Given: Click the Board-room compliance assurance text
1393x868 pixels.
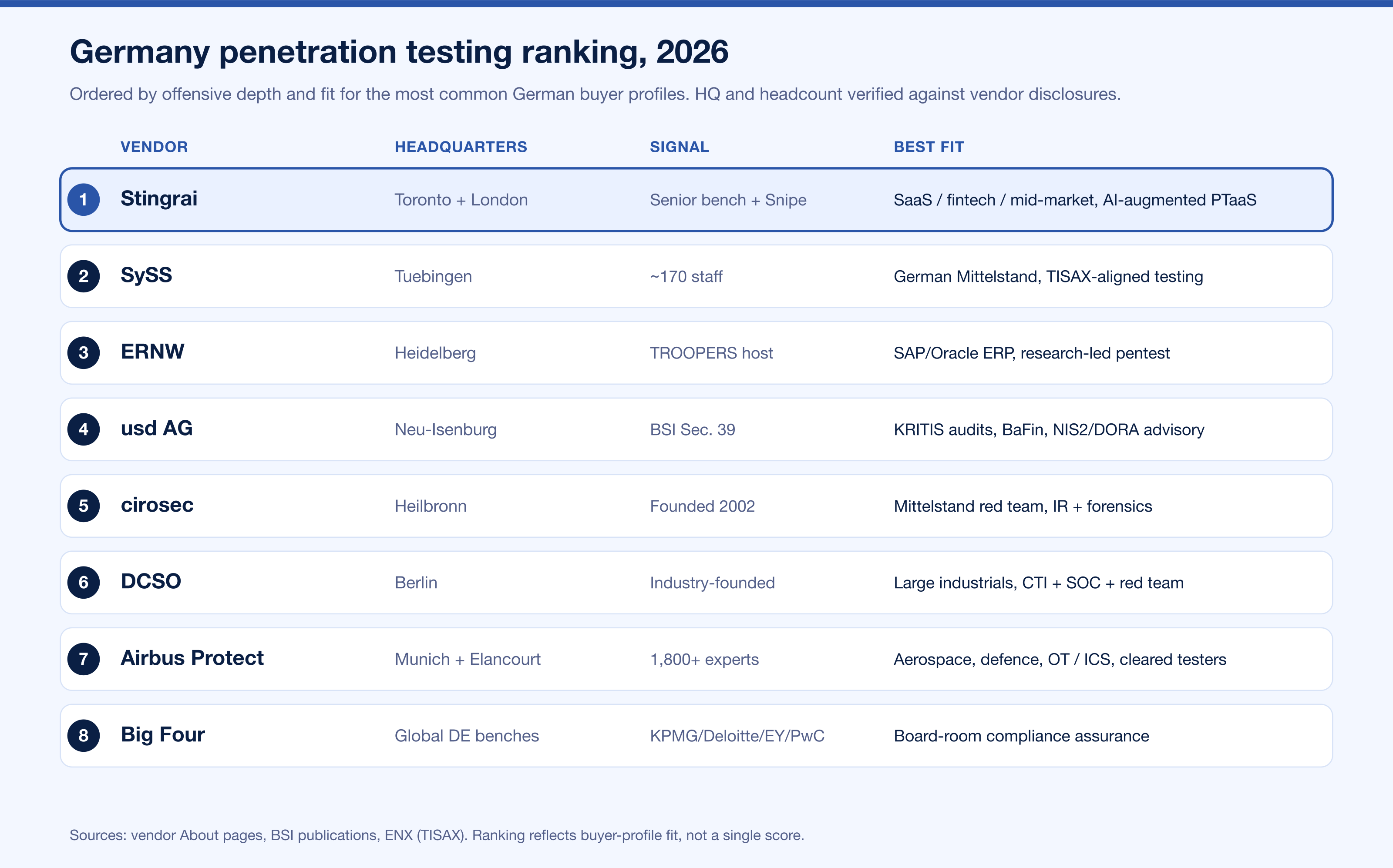Looking at the screenshot, I should pyautogui.click(x=1021, y=736).
